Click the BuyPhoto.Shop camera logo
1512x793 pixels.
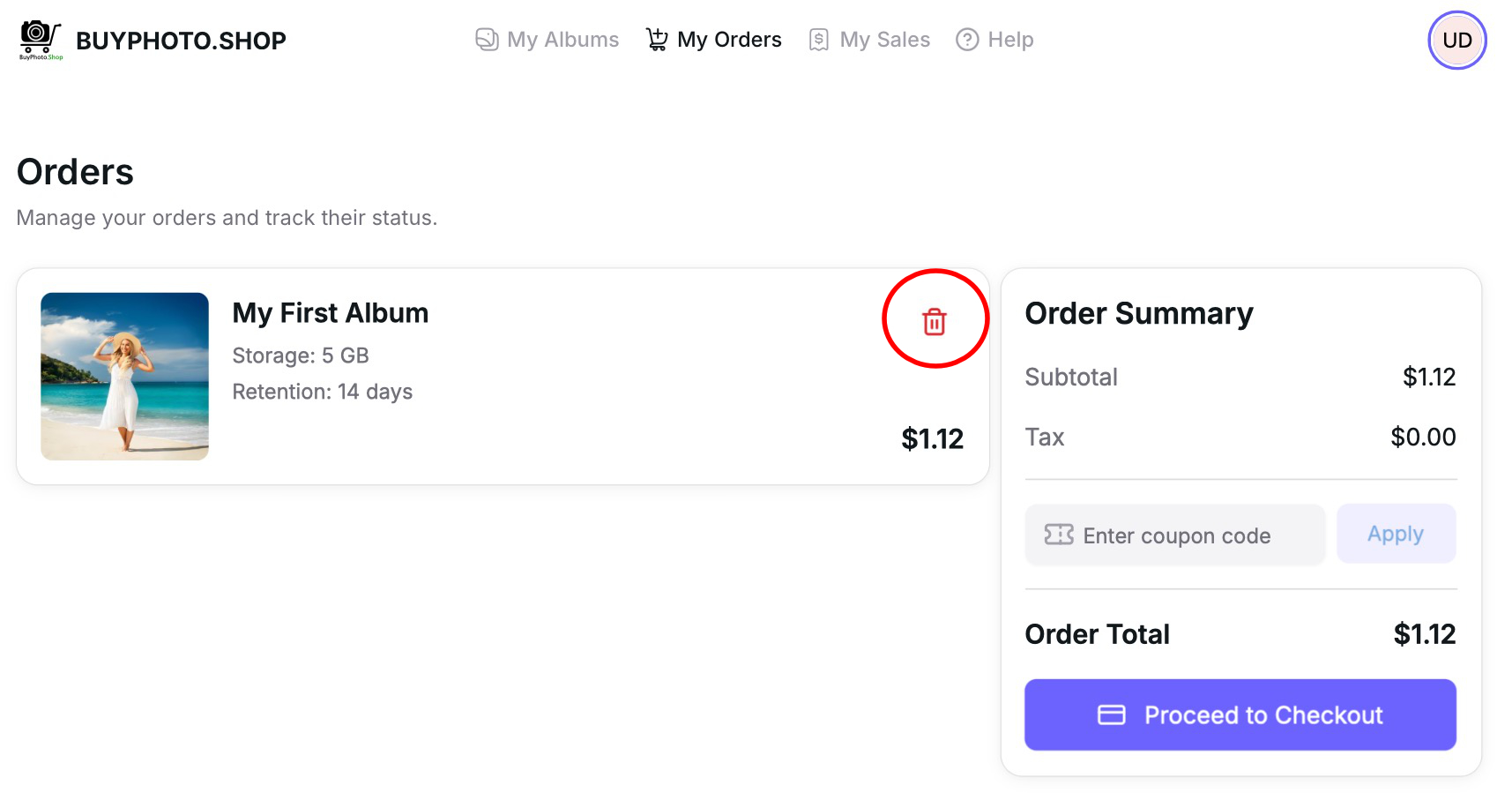pos(41,40)
